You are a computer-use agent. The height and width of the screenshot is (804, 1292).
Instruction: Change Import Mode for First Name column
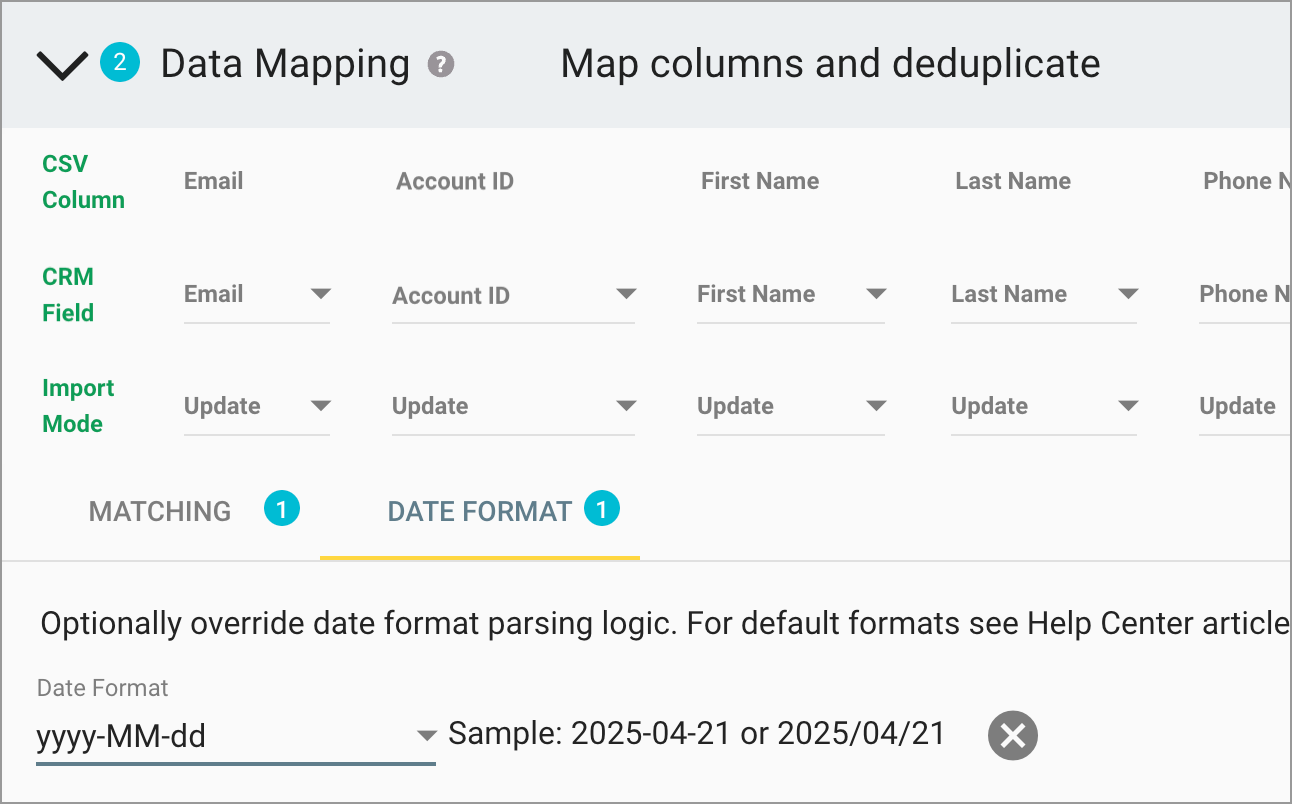click(791, 407)
